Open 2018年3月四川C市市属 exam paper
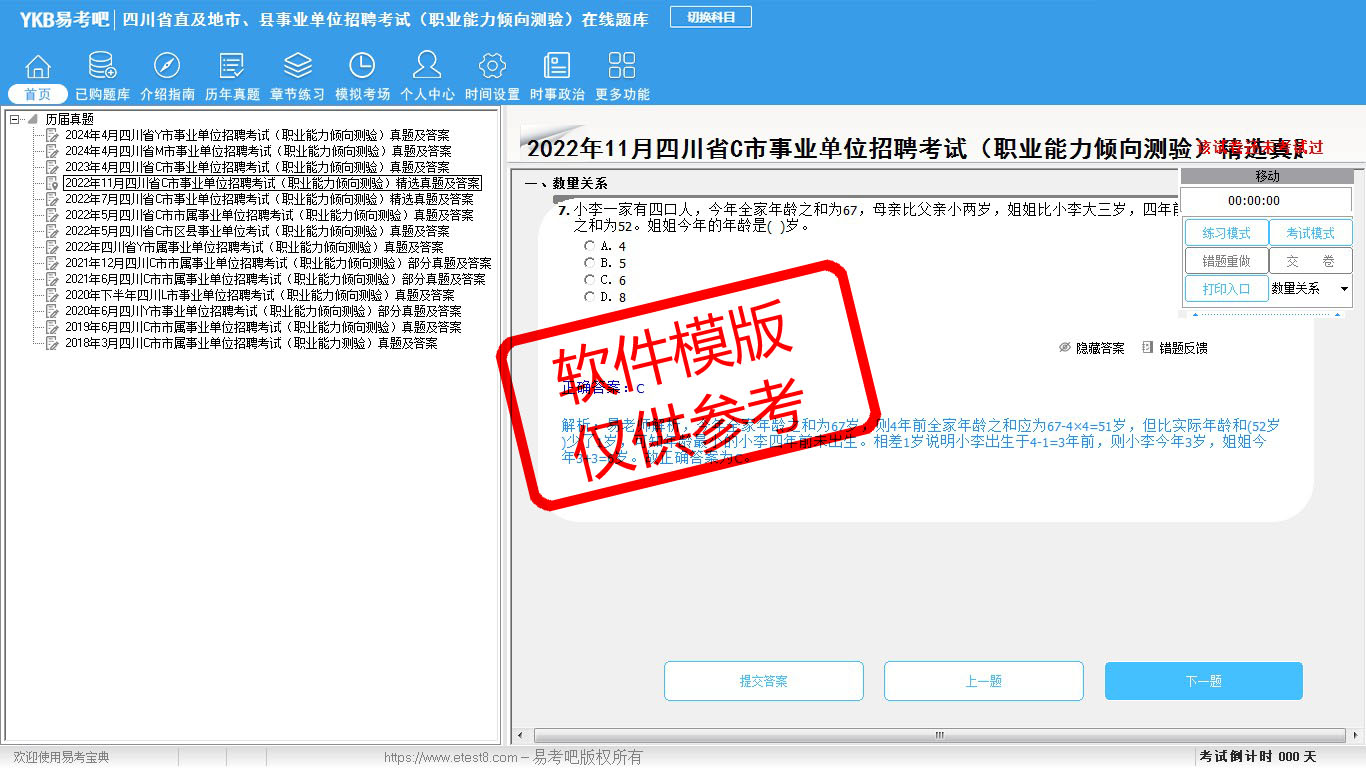 (x=251, y=343)
